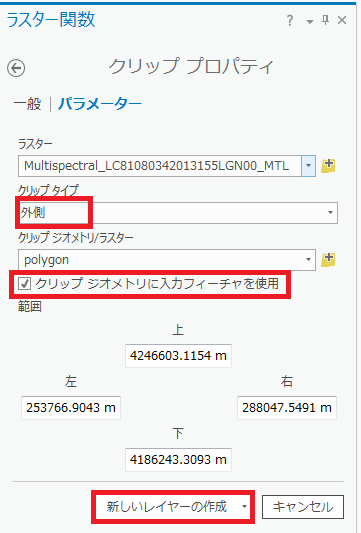Screen dimensions: 361x533
Task: Go back with the circled arrow icon
Action: click(x=16, y=68)
